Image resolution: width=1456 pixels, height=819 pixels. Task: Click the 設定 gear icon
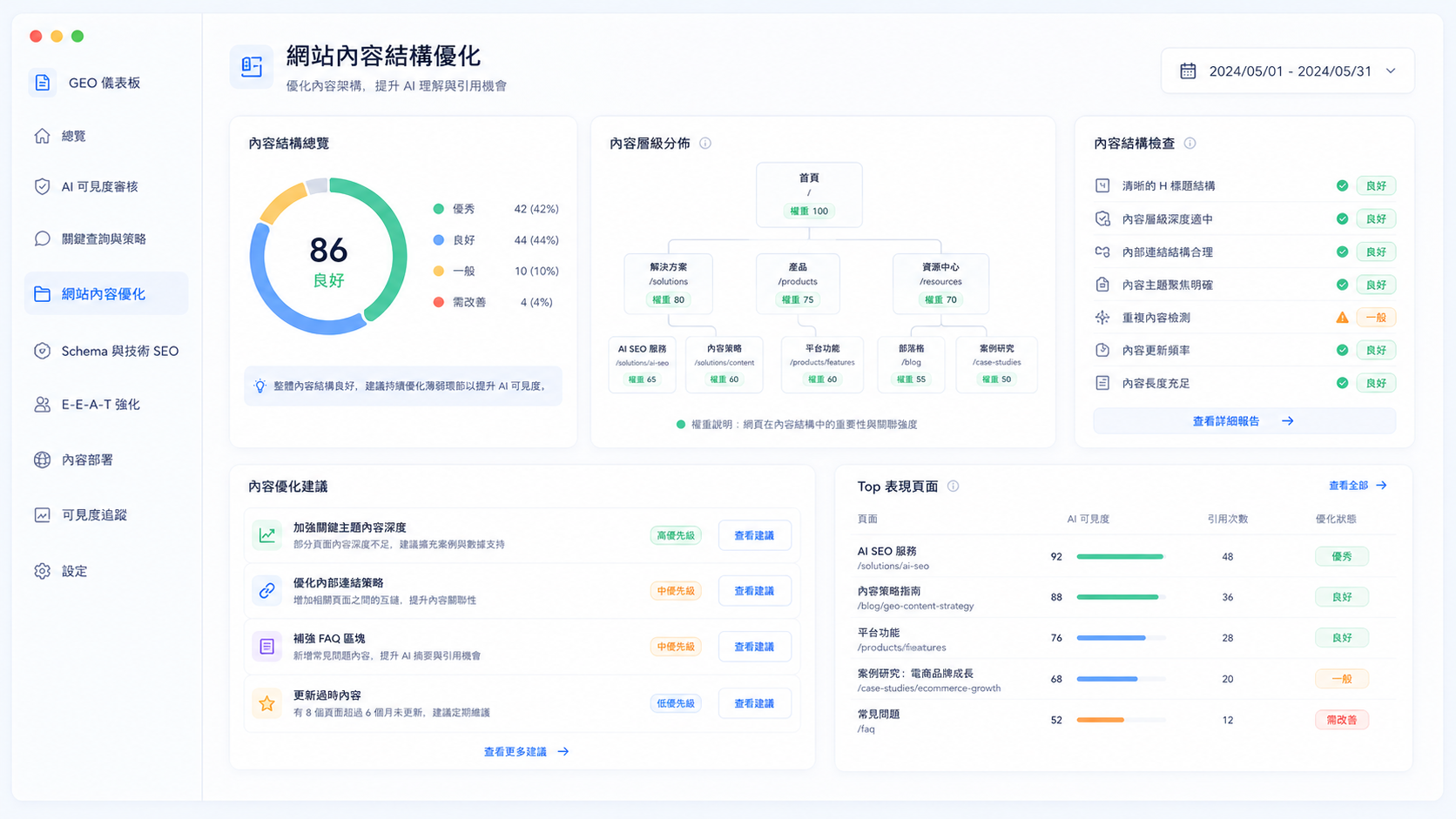42,571
